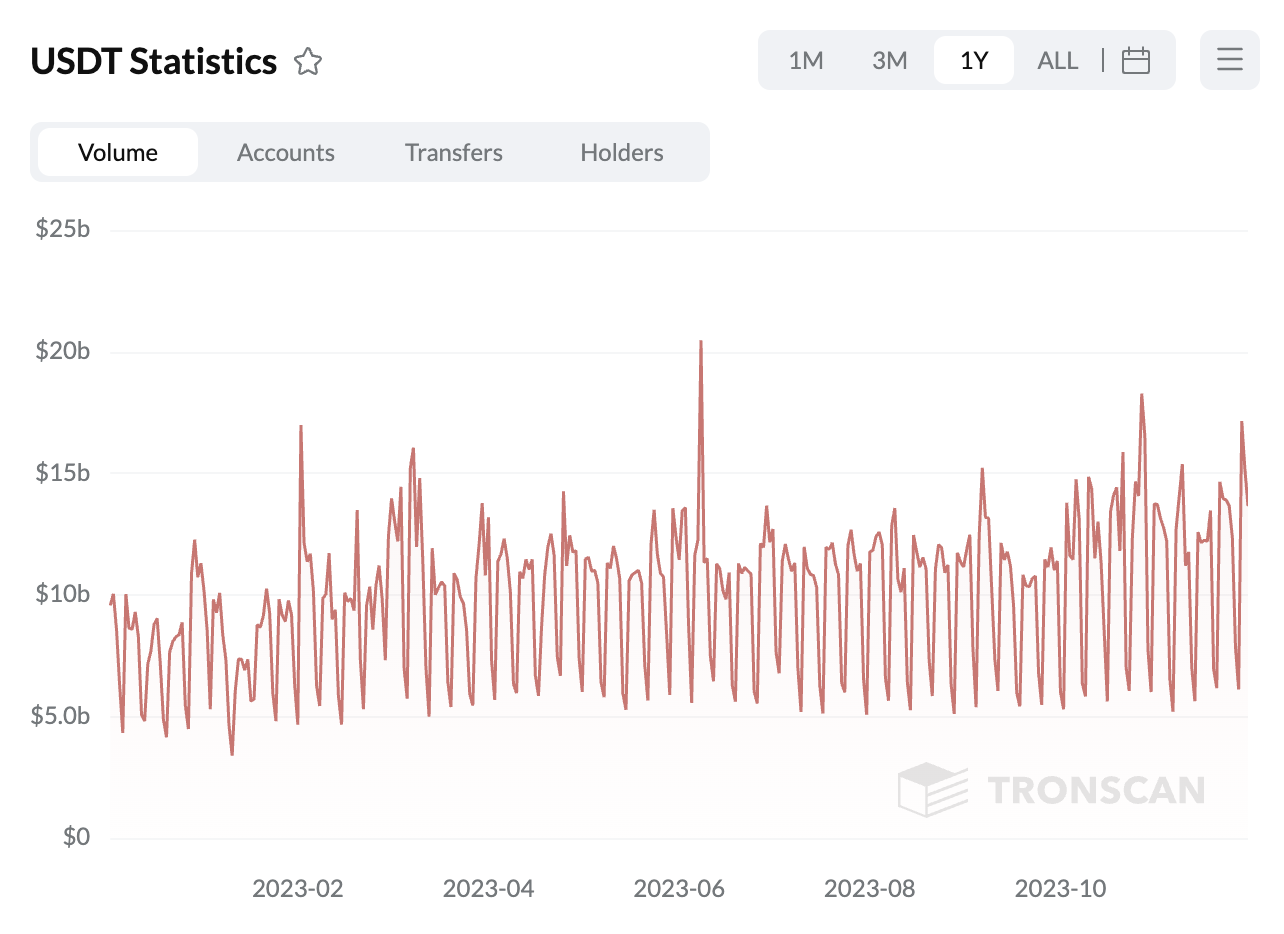Open the calendar date range picker
This screenshot has width=1284, height=934.
tap(1135, 61)
